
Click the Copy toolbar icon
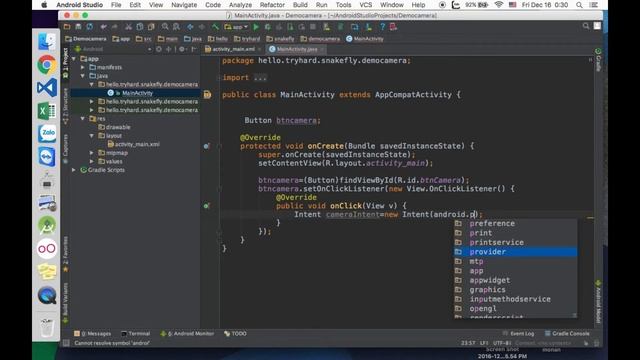140,27
